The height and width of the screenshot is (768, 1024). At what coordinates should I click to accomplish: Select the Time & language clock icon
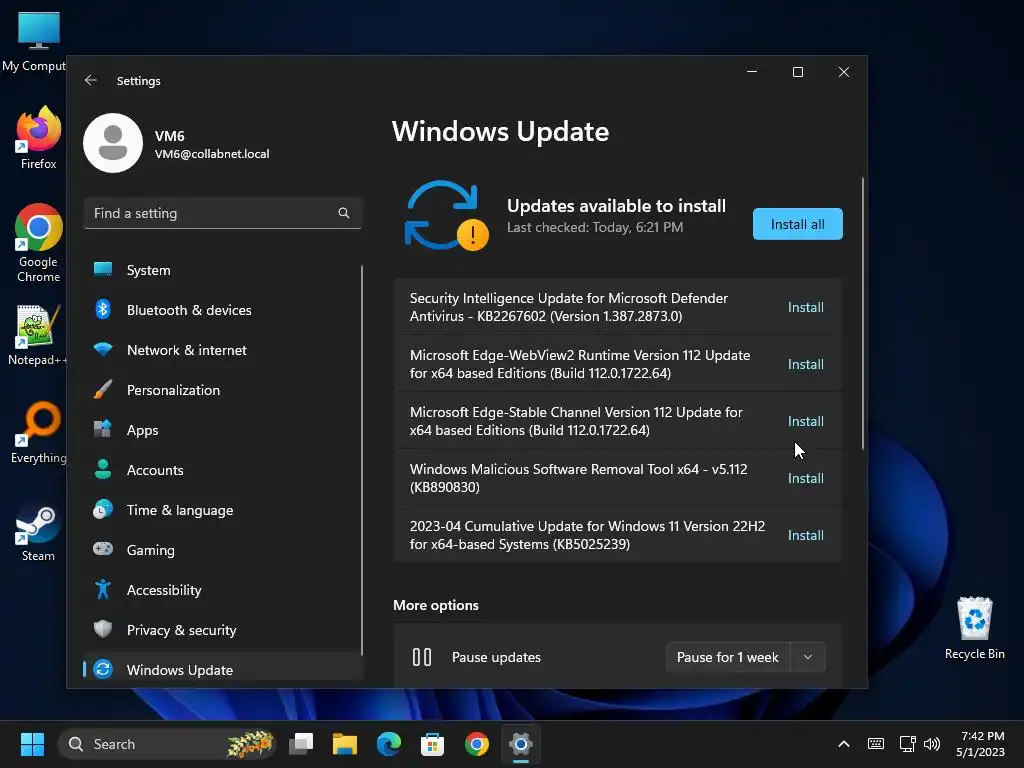(x=103, y=509)
